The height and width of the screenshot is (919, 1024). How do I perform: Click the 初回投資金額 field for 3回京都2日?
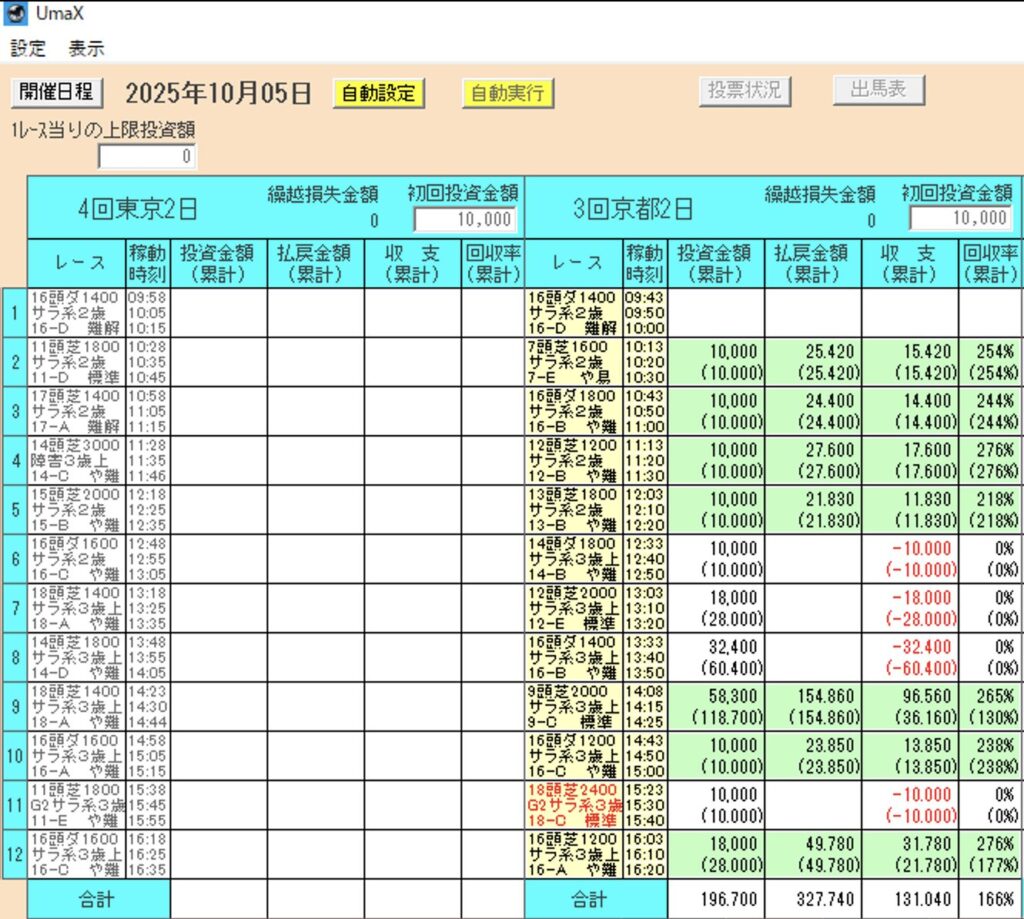click(960, 218)
